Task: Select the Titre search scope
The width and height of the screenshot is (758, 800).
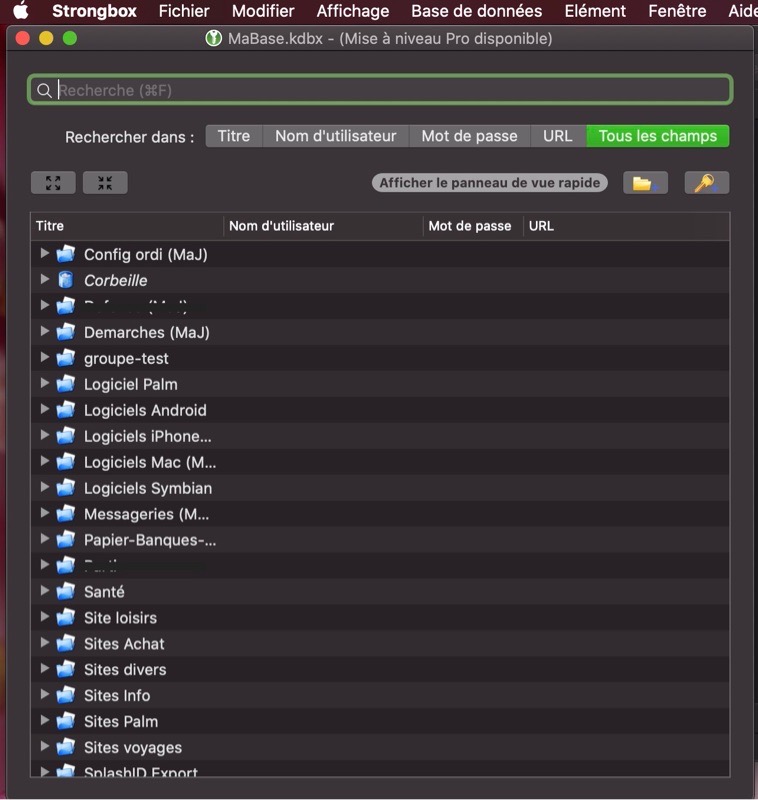Action: pos(234,136)
